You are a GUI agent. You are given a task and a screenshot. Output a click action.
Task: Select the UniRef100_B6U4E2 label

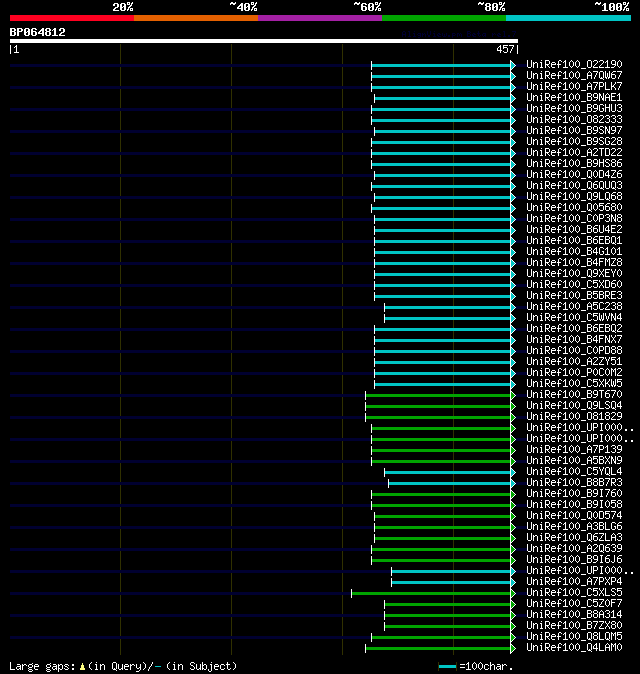point(574,230)
